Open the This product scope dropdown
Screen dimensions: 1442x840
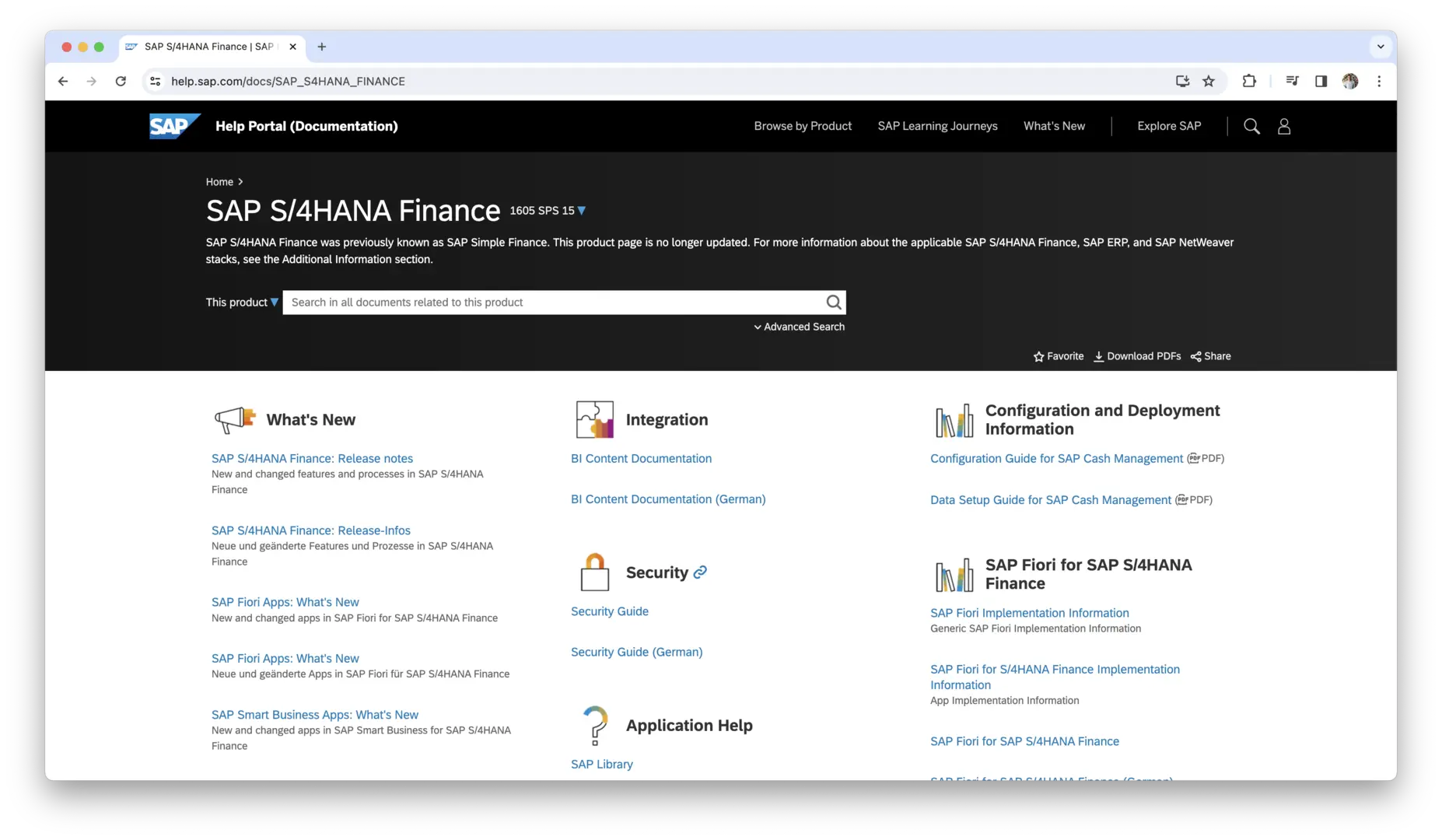click(x=242, y=303)
